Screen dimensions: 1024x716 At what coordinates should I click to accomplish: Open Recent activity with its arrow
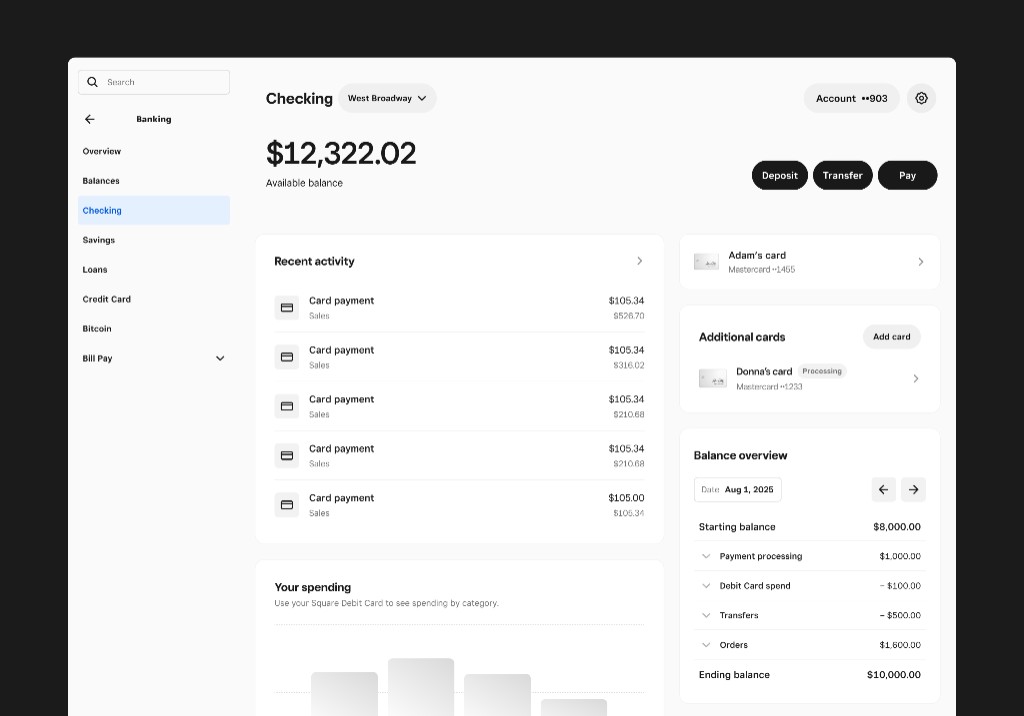pos(639,261)
